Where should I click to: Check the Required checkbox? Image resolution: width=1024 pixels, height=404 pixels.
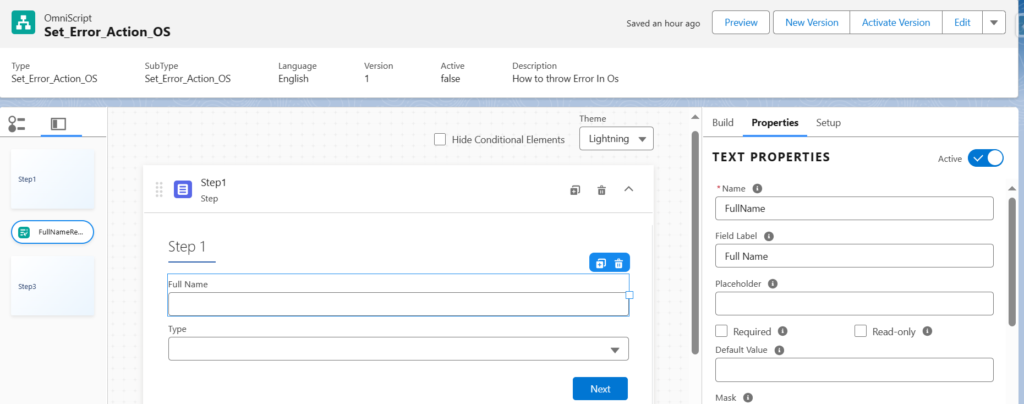[722, 331]
